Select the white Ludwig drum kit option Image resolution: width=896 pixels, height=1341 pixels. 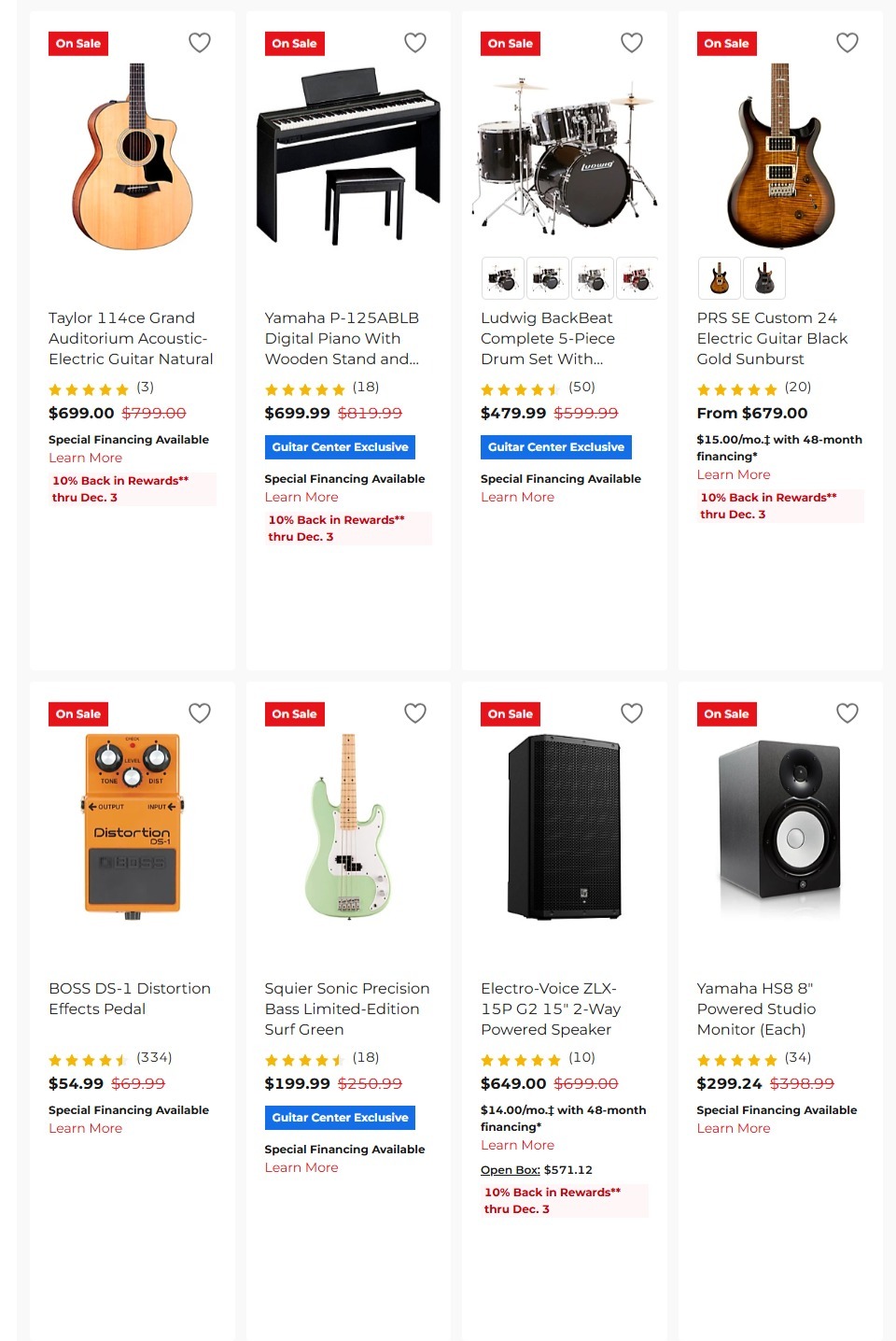click(593, 277)
